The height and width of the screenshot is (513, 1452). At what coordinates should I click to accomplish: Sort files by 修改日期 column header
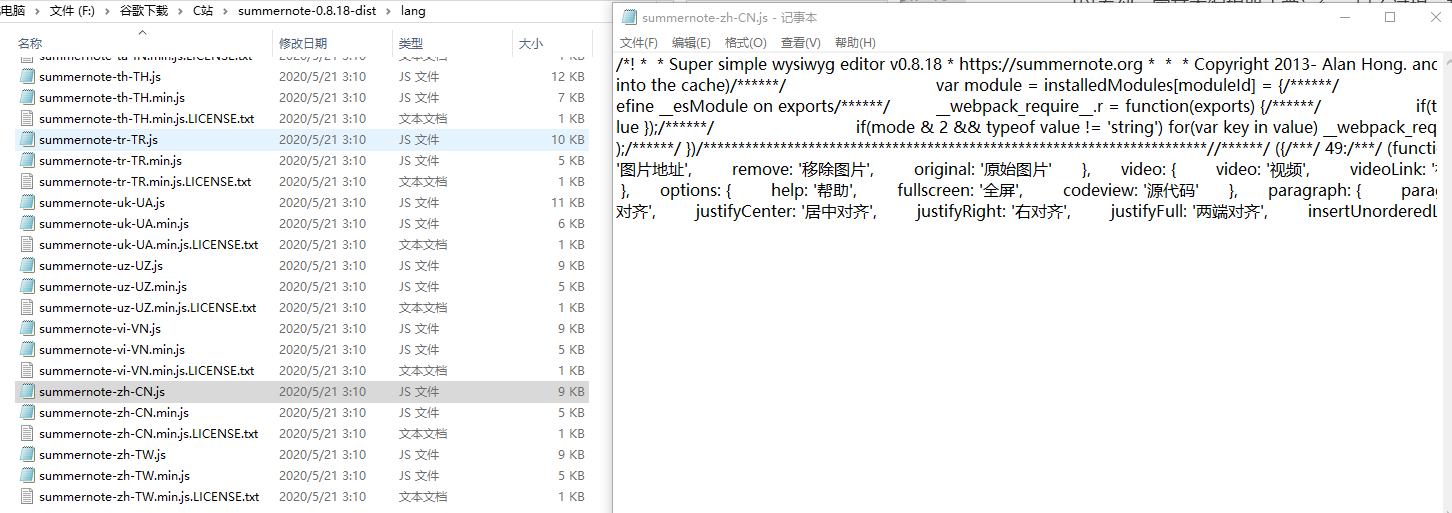coord(303,44)
